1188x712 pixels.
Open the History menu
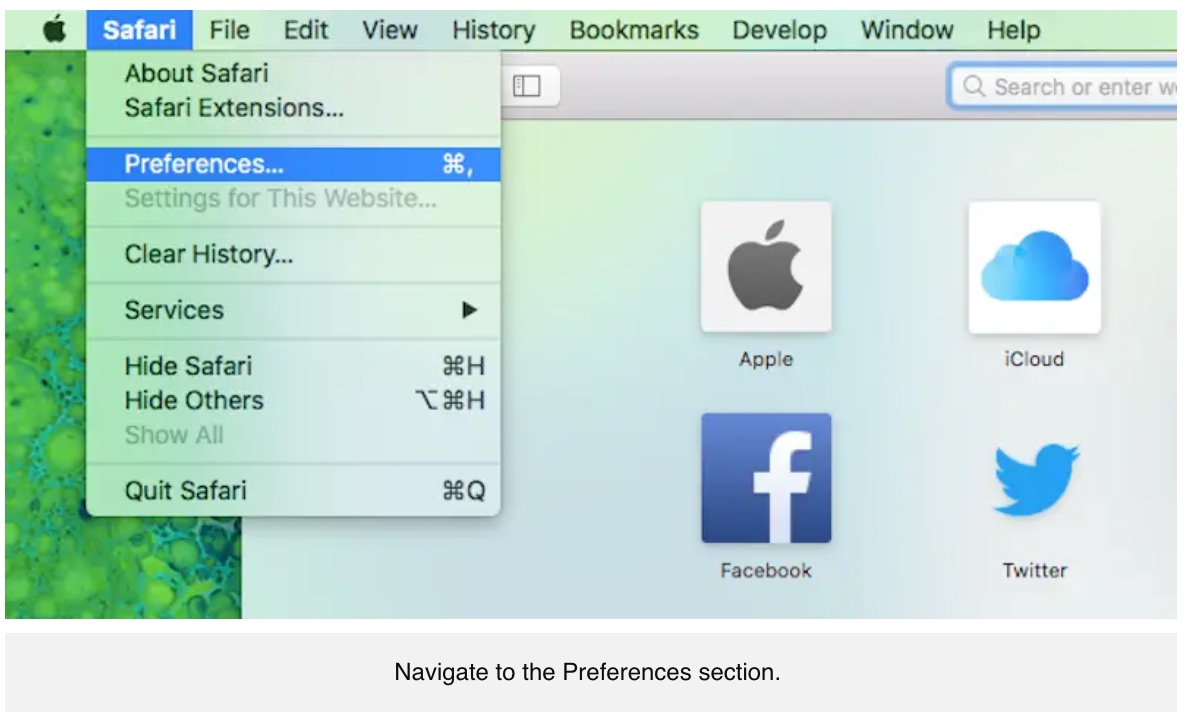493,30
